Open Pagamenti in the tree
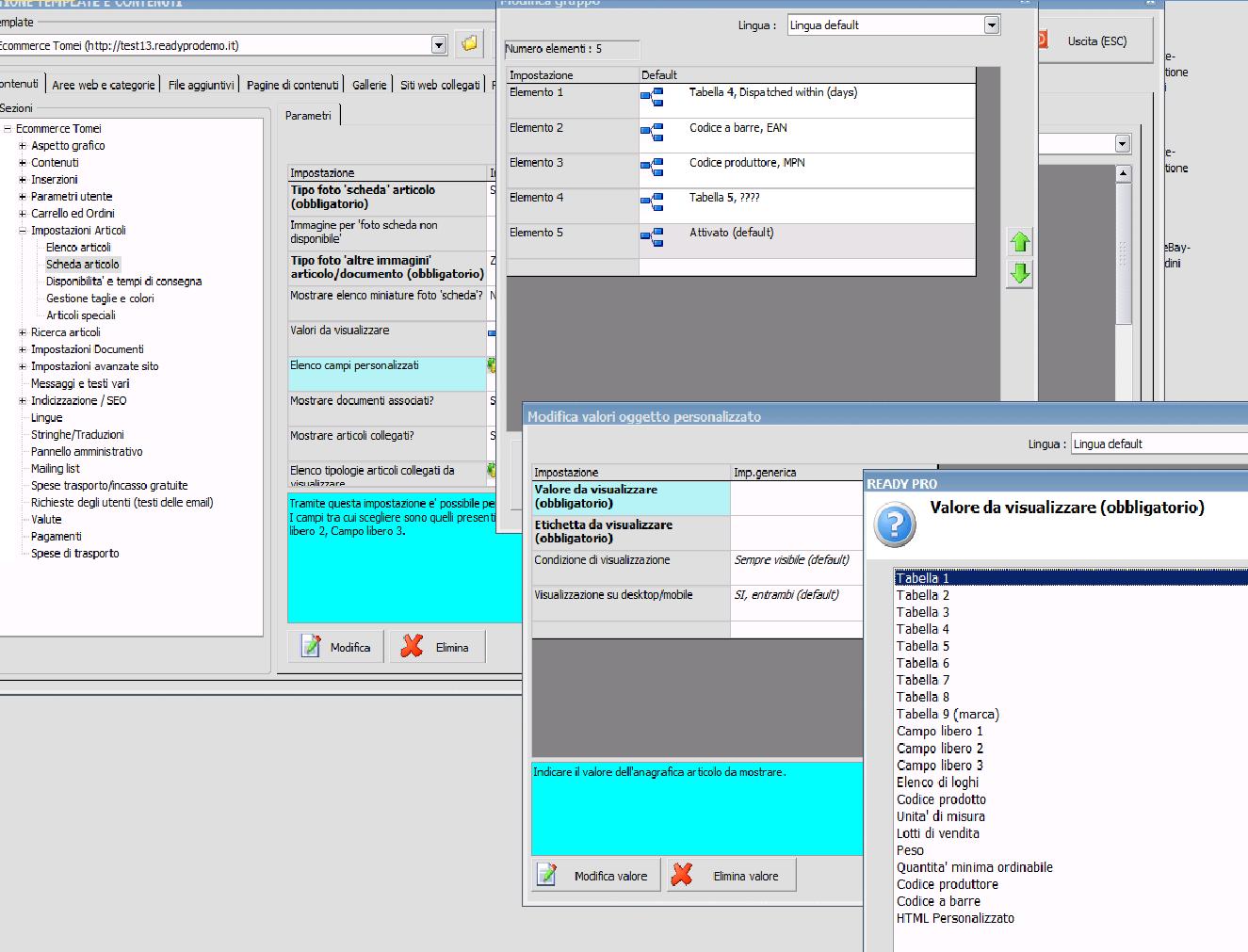Viewport: 1248px width, 952px height. 56,537
